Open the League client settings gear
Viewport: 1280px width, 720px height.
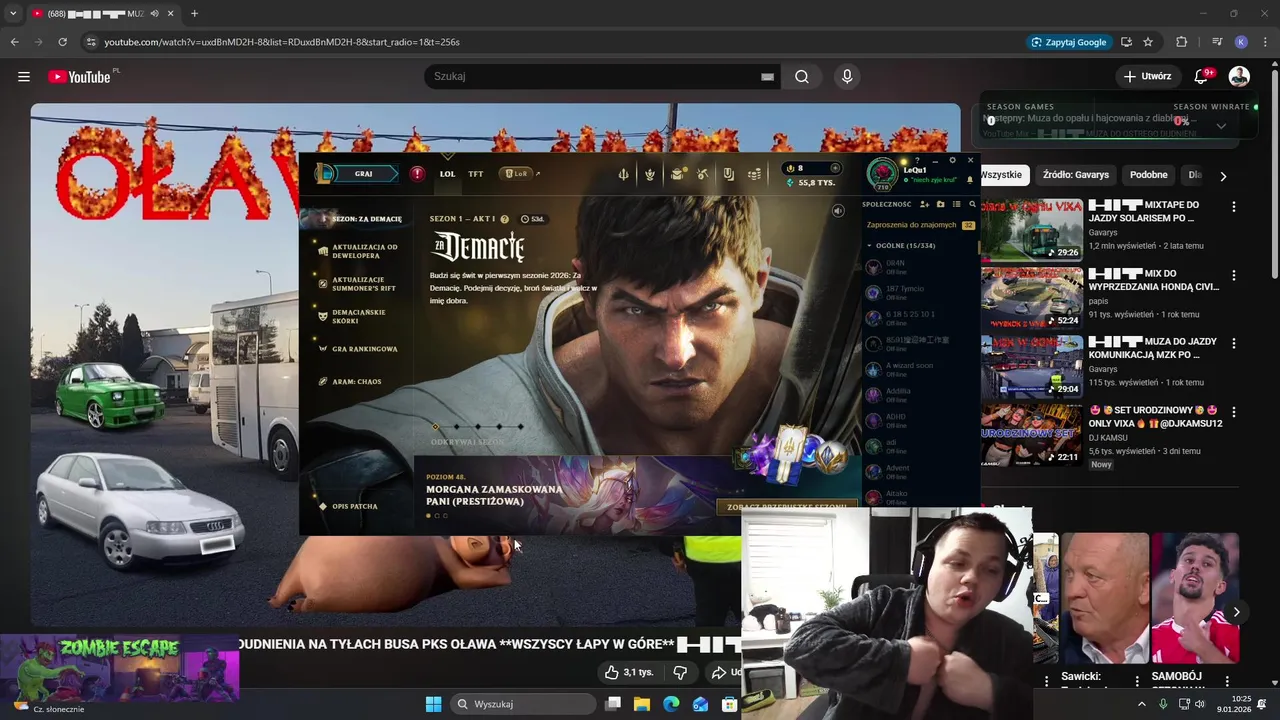coord(952,160)
